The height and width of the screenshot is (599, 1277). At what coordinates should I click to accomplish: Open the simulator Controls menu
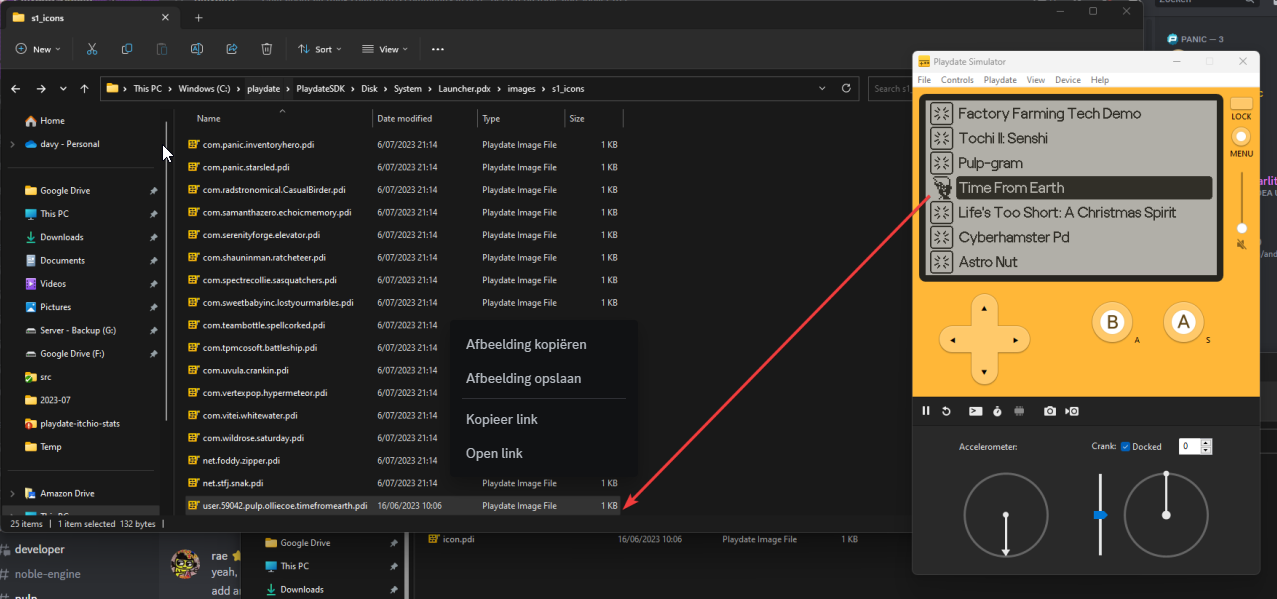click(957, 80)
